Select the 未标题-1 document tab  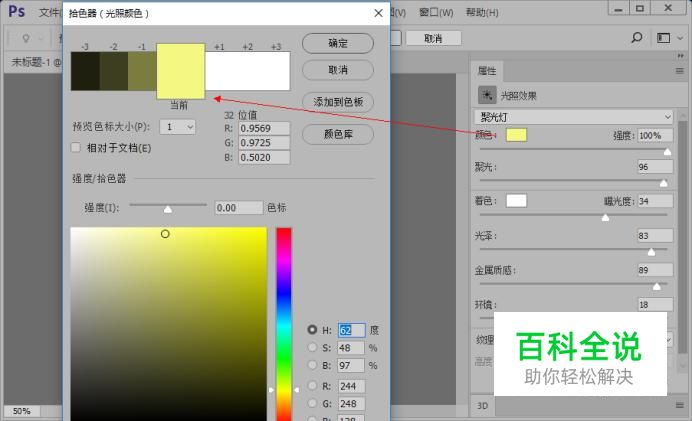(35, 62)
